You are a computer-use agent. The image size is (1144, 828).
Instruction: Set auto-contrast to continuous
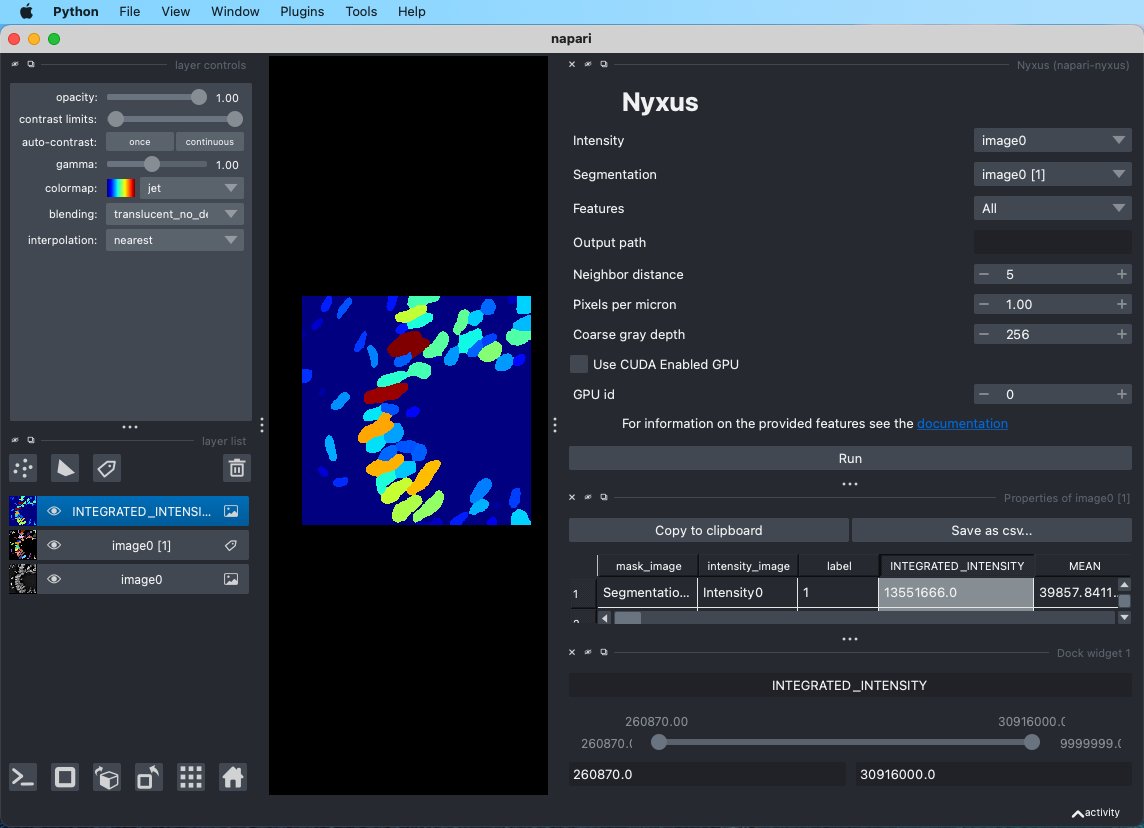209,142
